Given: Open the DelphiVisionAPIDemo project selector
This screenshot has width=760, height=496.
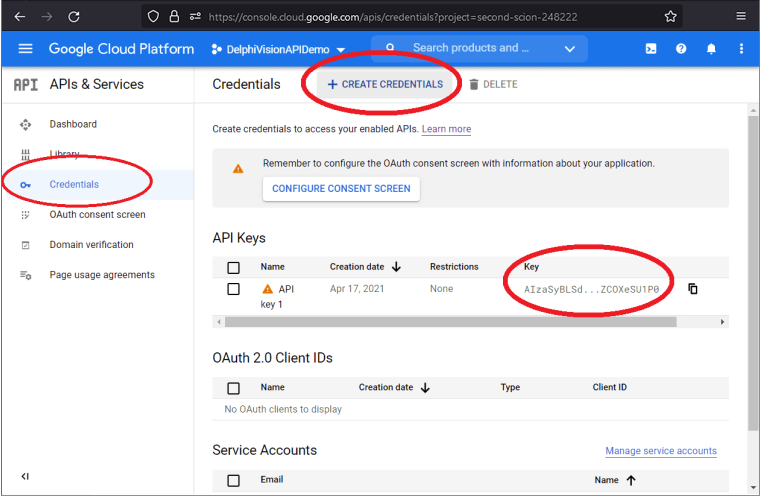Looking at the screenshot, I should pos(278,49).
